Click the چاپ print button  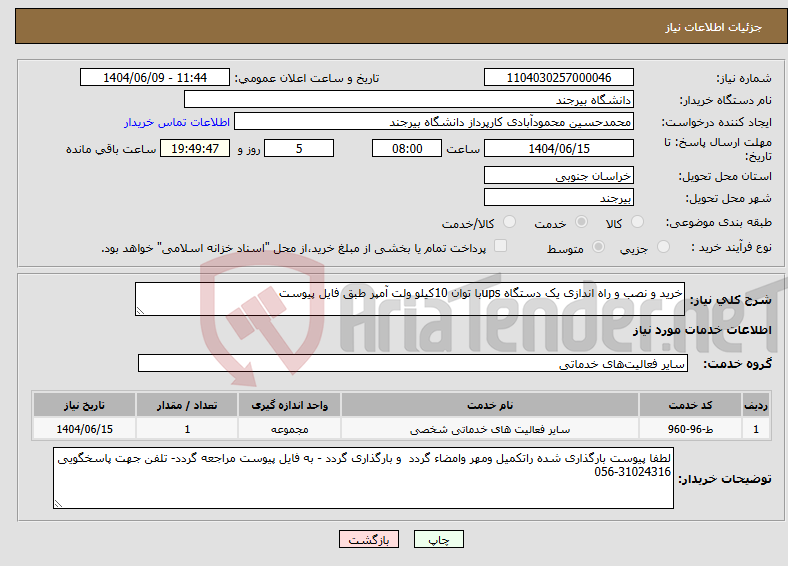[439, 539]
